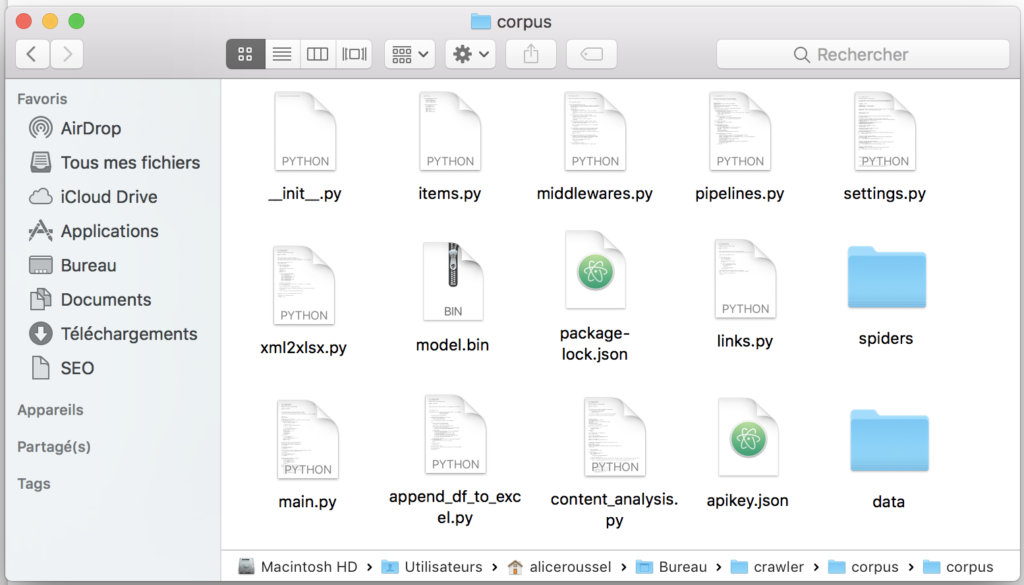Viewport: 1024px width, 585px height.
Task: Select the model.bin file
Action: point(453,297)
